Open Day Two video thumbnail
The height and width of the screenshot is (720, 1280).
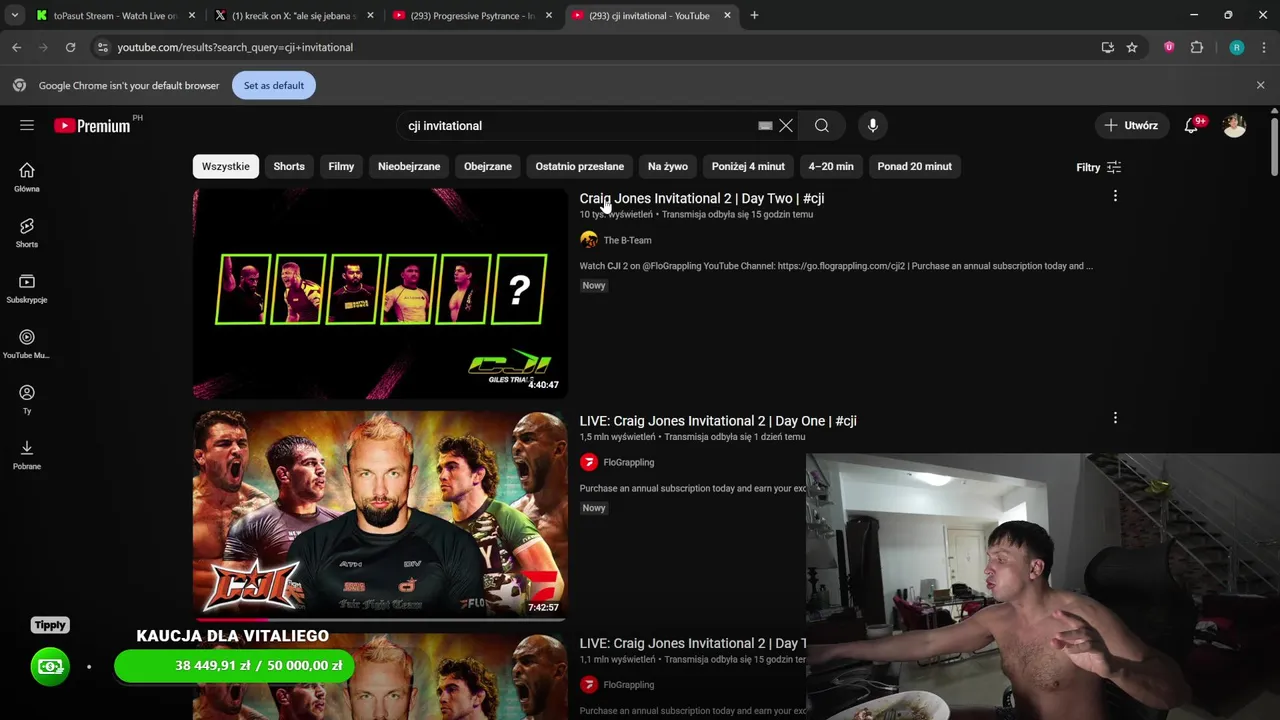point(380,294)
